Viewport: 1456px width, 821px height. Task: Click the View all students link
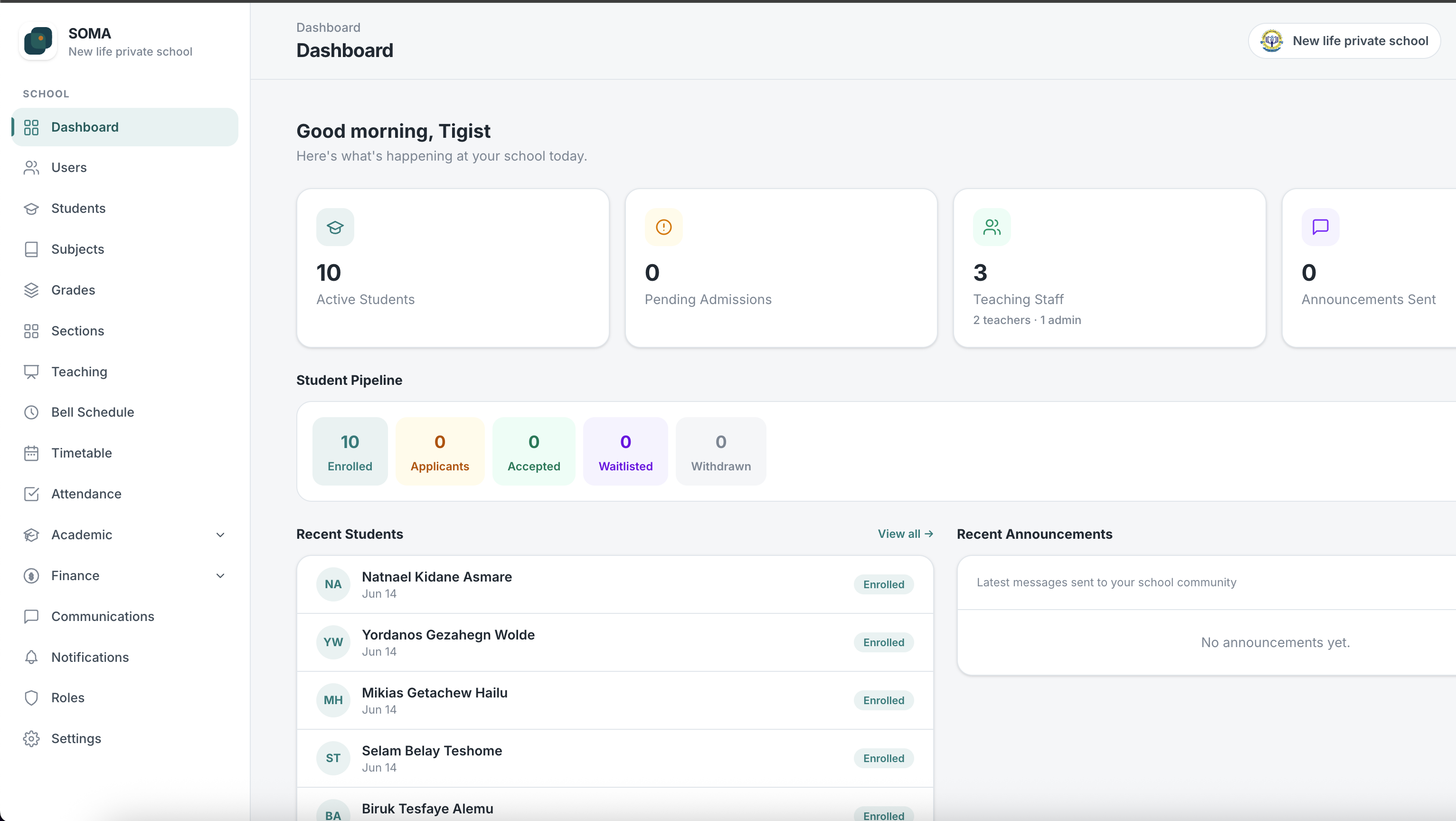[x=906, y=534]
